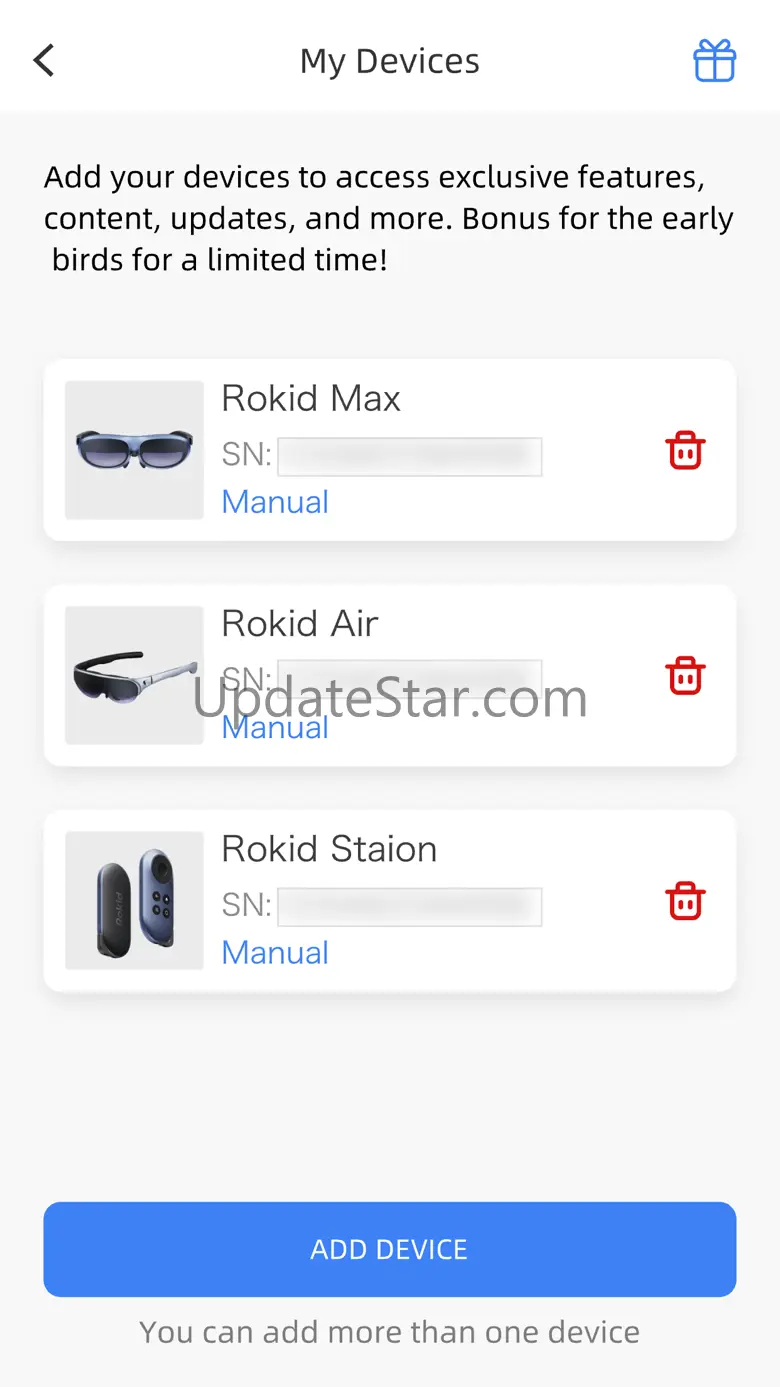Click the My Devices page title
The height and width of the screenshot is (1387, 780).
point(390,61)
